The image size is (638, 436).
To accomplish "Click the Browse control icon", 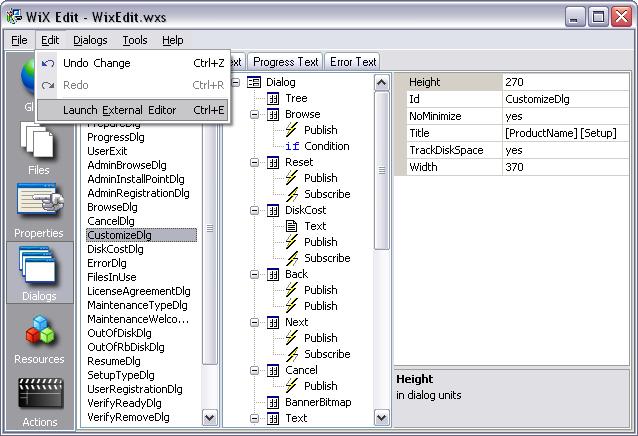I will point(273,114).
